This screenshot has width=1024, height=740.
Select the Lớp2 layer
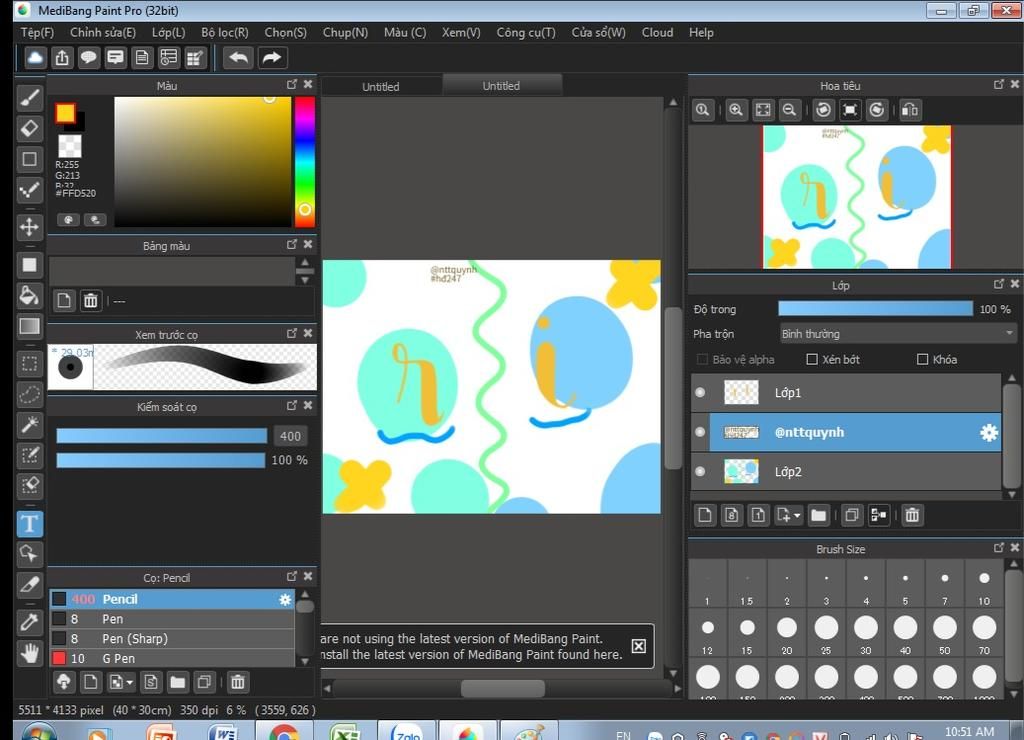(855, 472)
